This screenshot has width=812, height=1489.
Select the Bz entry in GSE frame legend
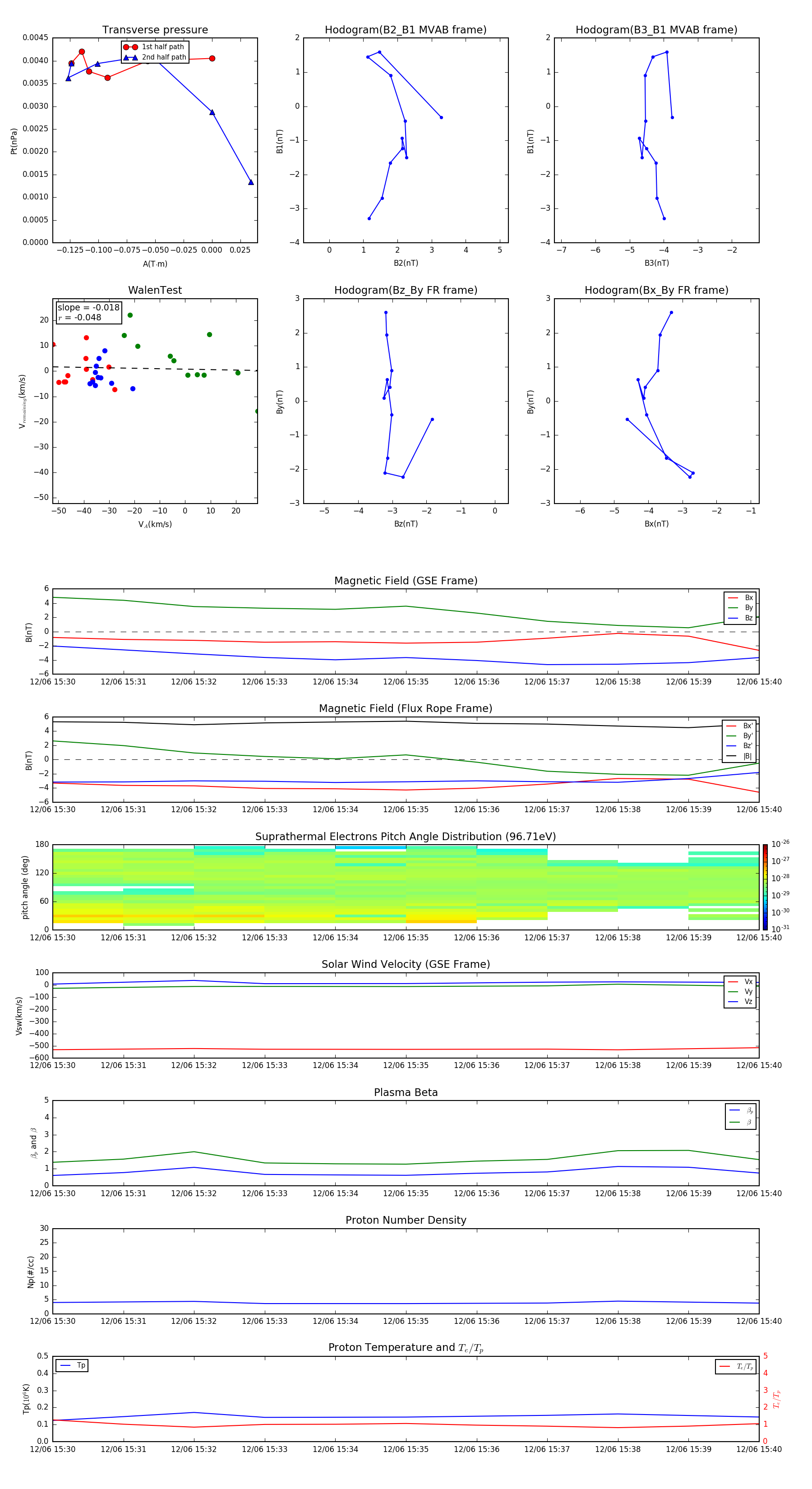[x=741, y=618]
